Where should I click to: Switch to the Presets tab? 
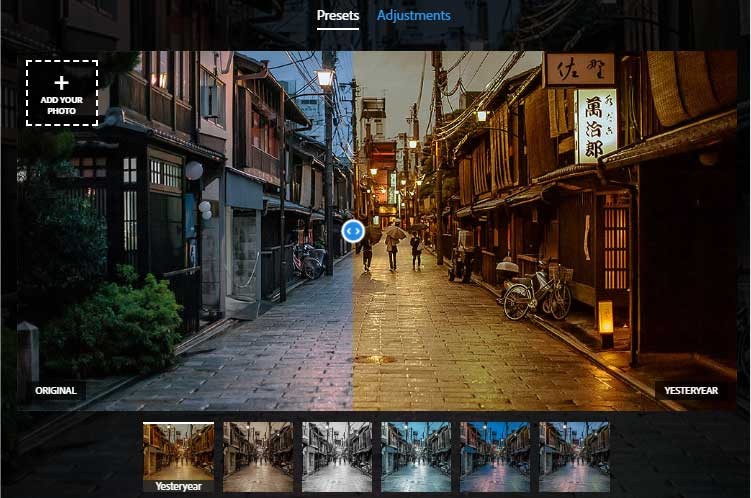click(x=337, y=15)
